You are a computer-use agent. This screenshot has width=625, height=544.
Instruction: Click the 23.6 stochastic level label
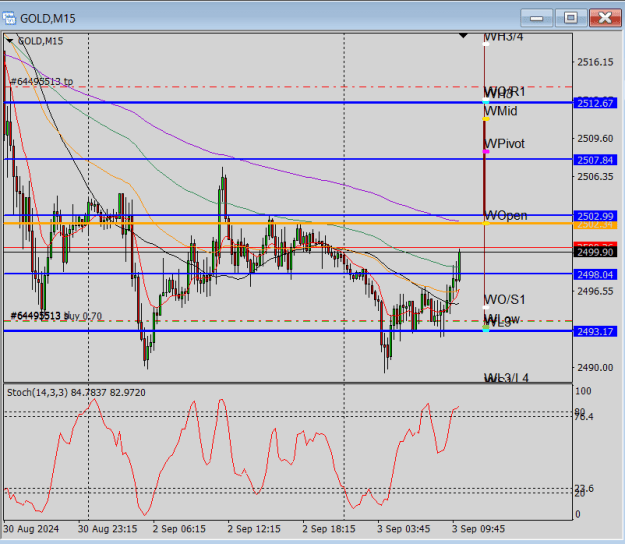584,488
